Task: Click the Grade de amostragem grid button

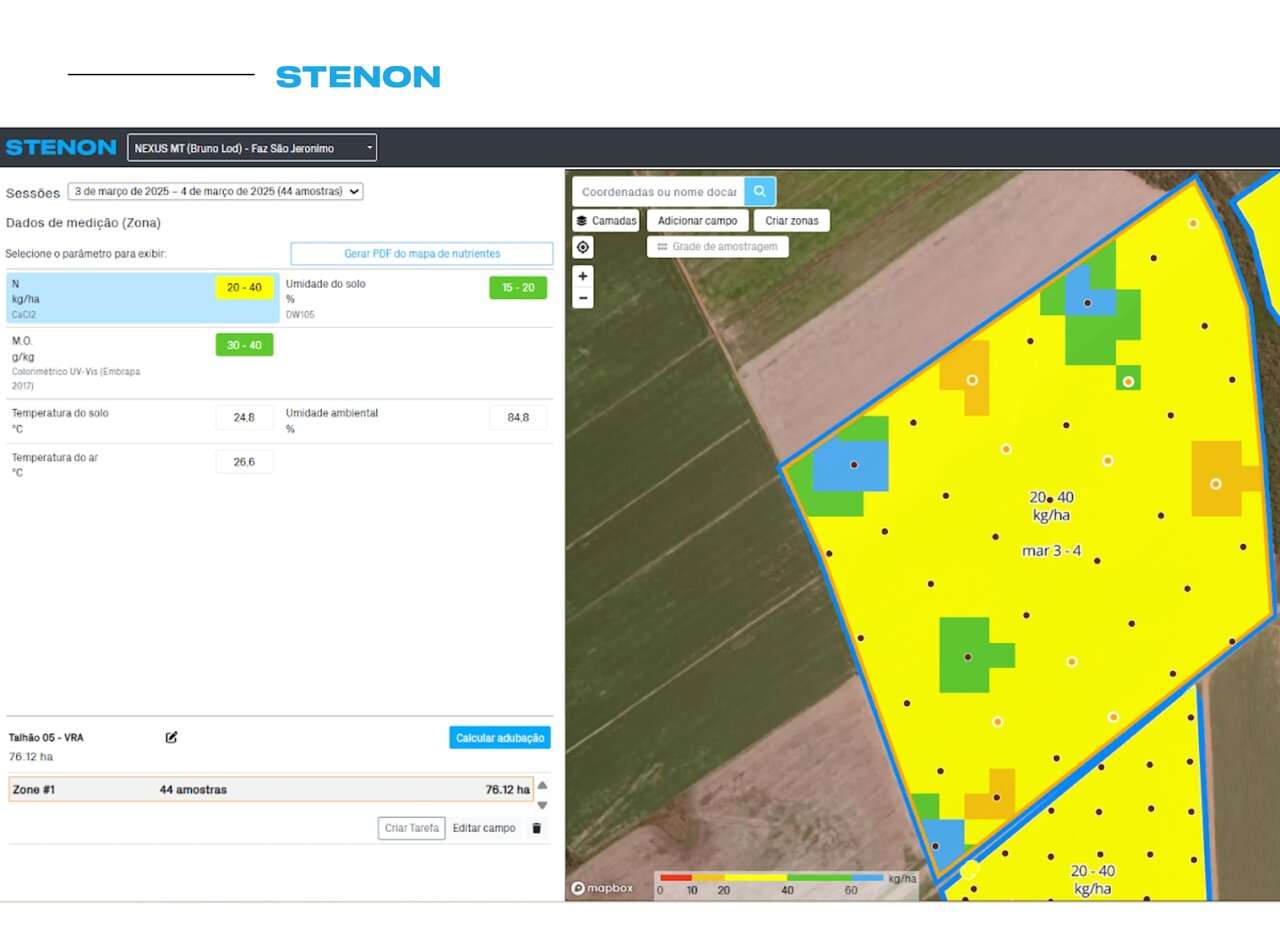Action: (717, 246)
